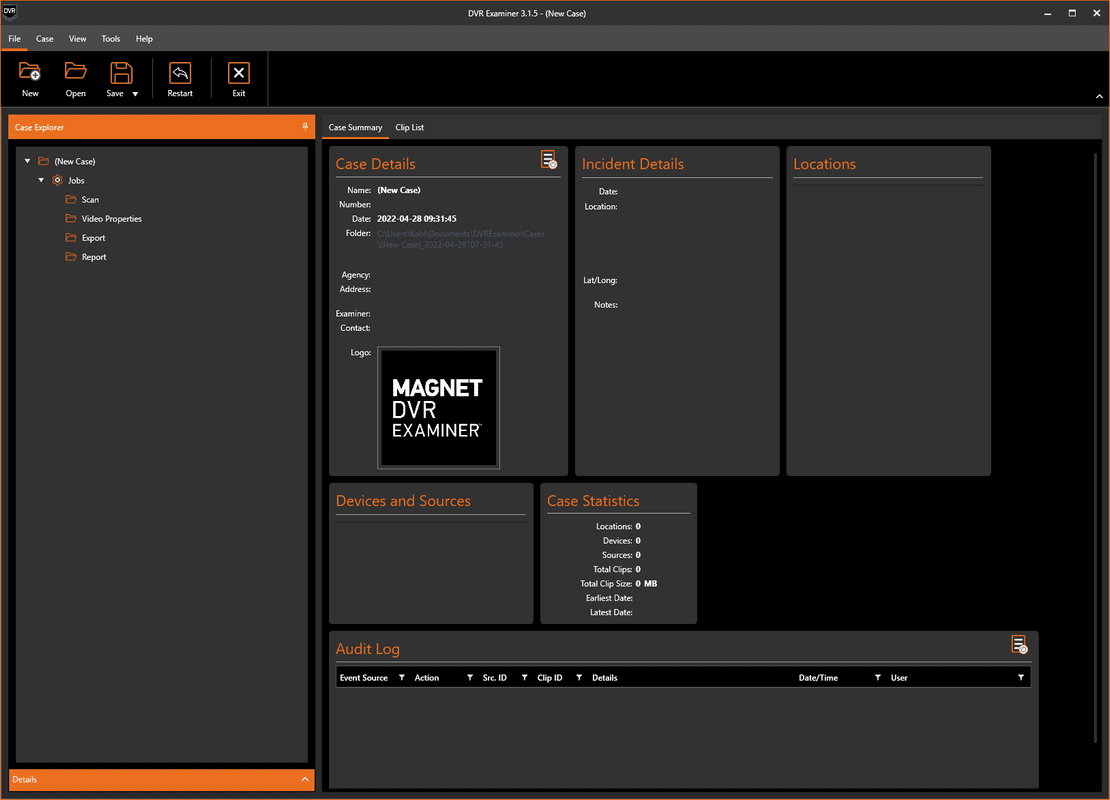Viewport: 1110px width, 800px height.
Task: Open the Case Details edit icon
Action: pos(549,160)
